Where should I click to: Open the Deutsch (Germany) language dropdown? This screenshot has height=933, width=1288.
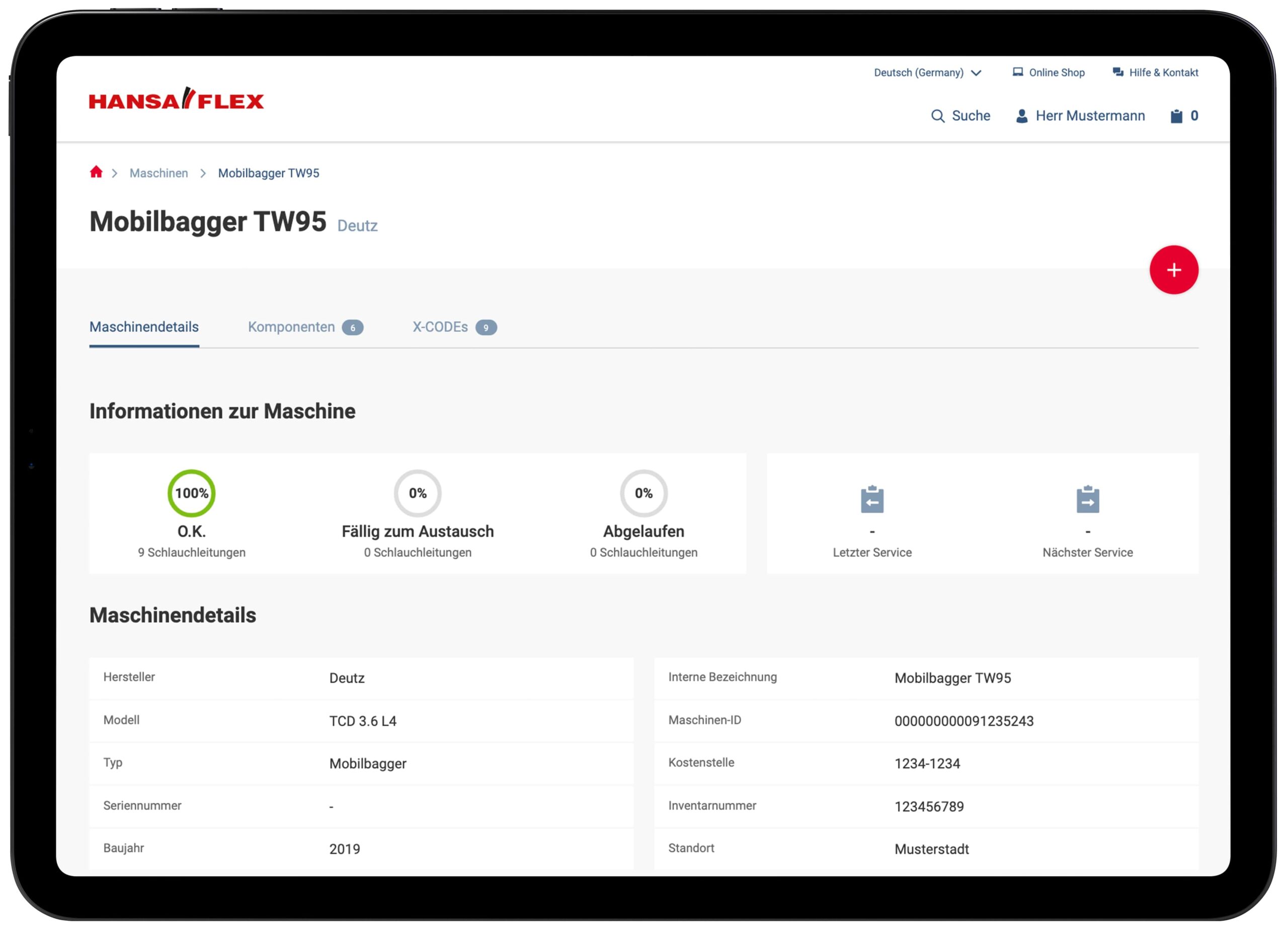click(918, 73)
